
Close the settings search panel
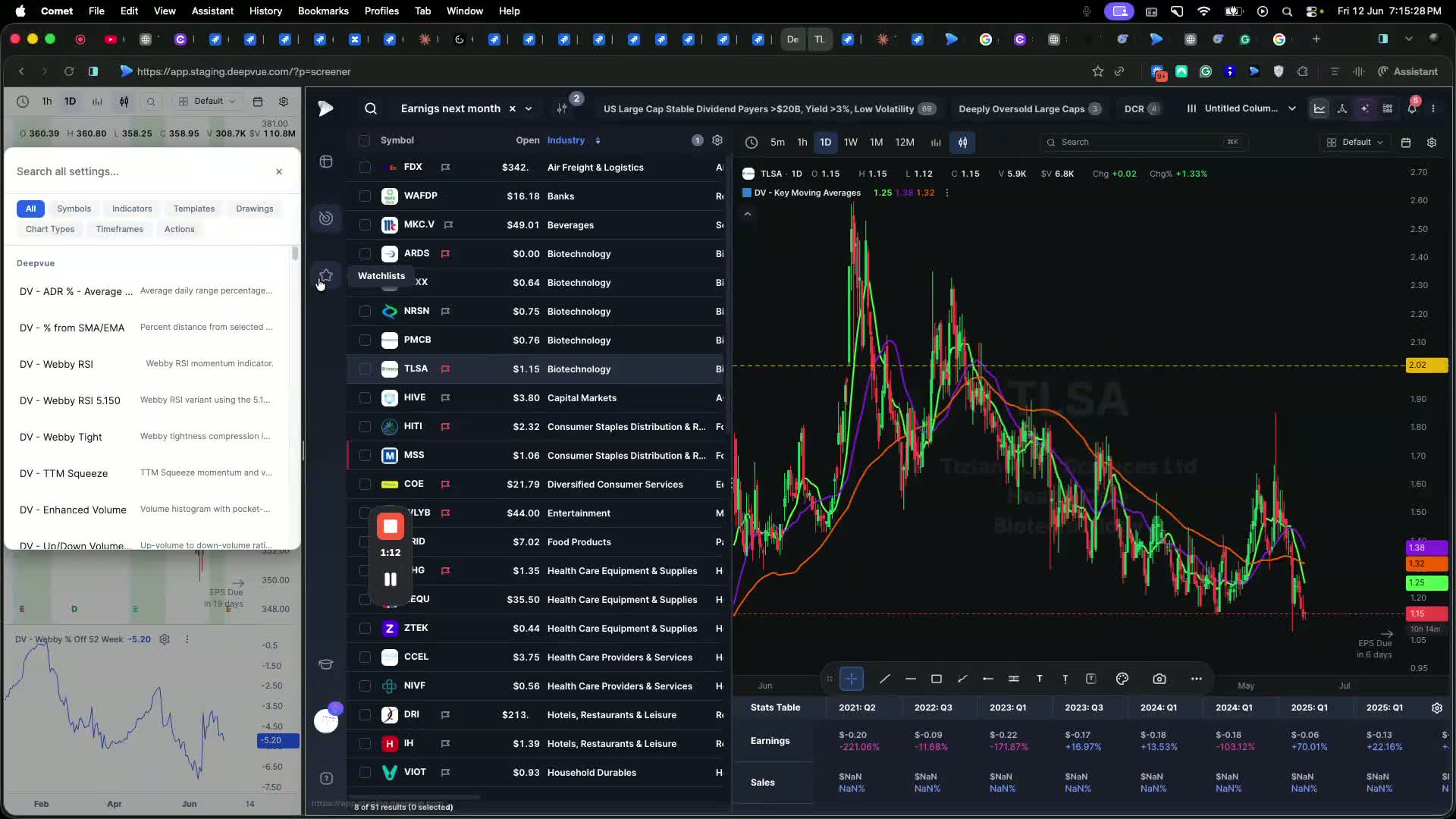tap(279, 171)
